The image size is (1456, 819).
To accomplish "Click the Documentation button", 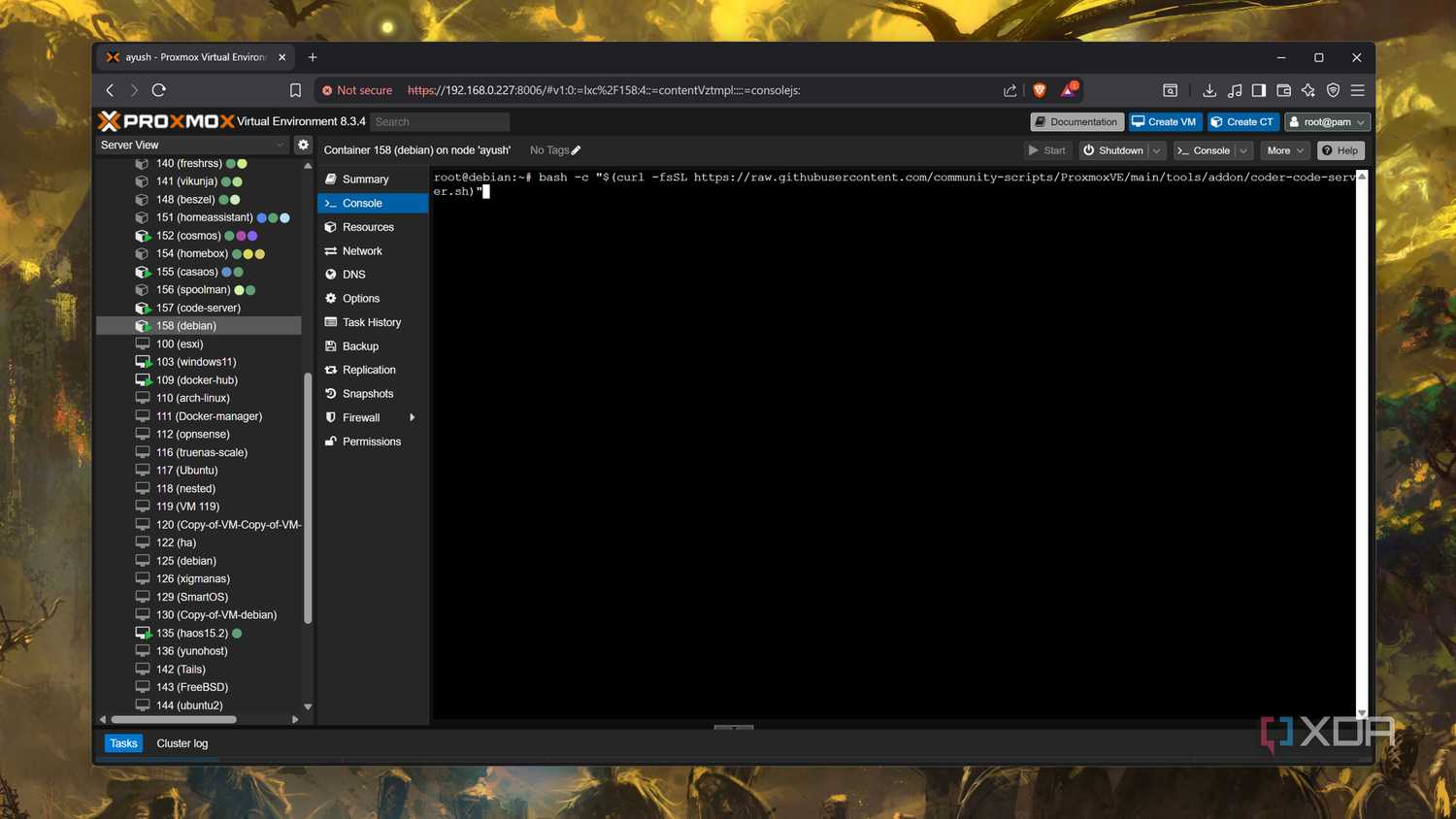I will [x=1076, y=122].
